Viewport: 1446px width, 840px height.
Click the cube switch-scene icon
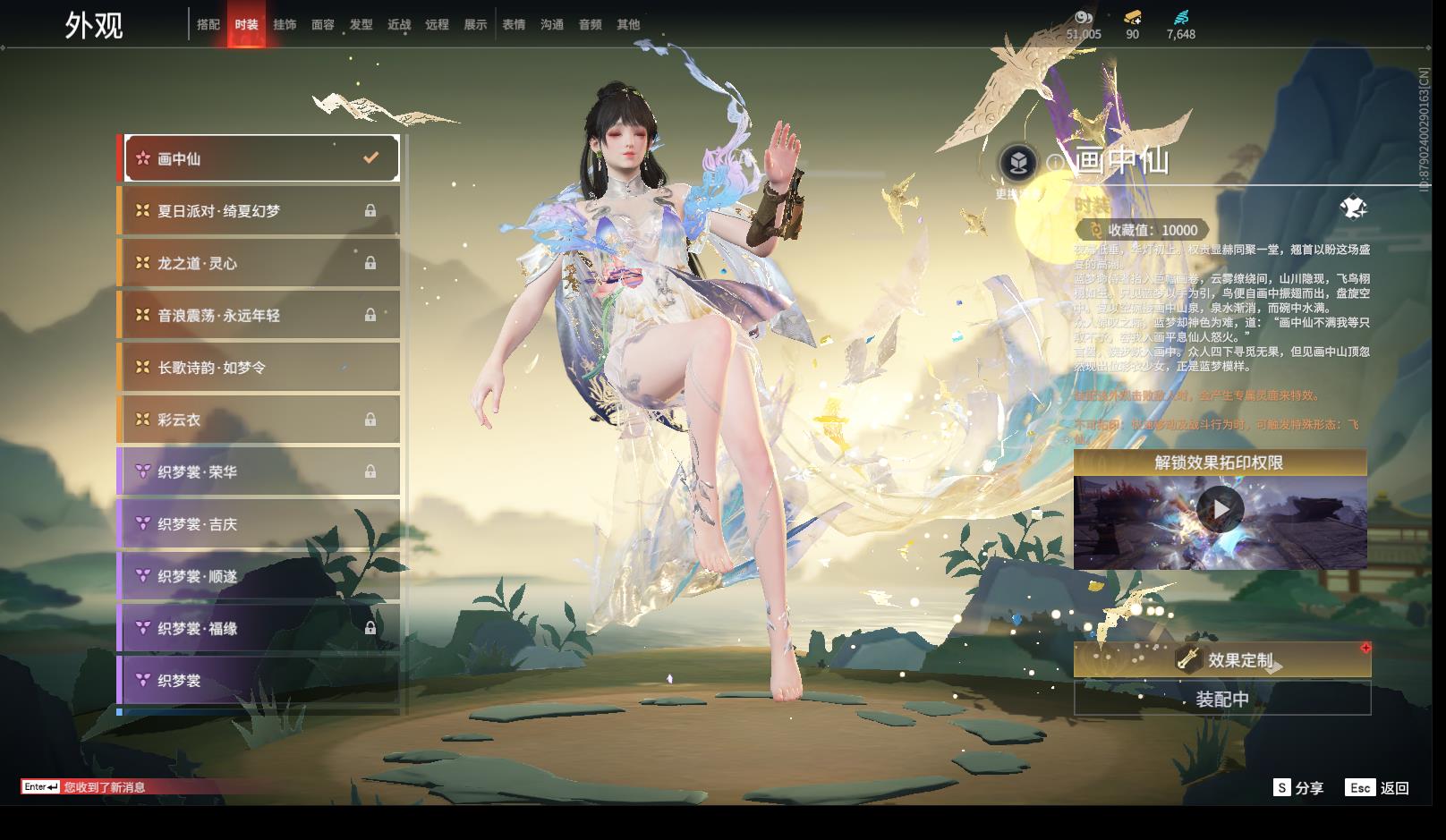pyautogui.click(x=1018, y=163)
